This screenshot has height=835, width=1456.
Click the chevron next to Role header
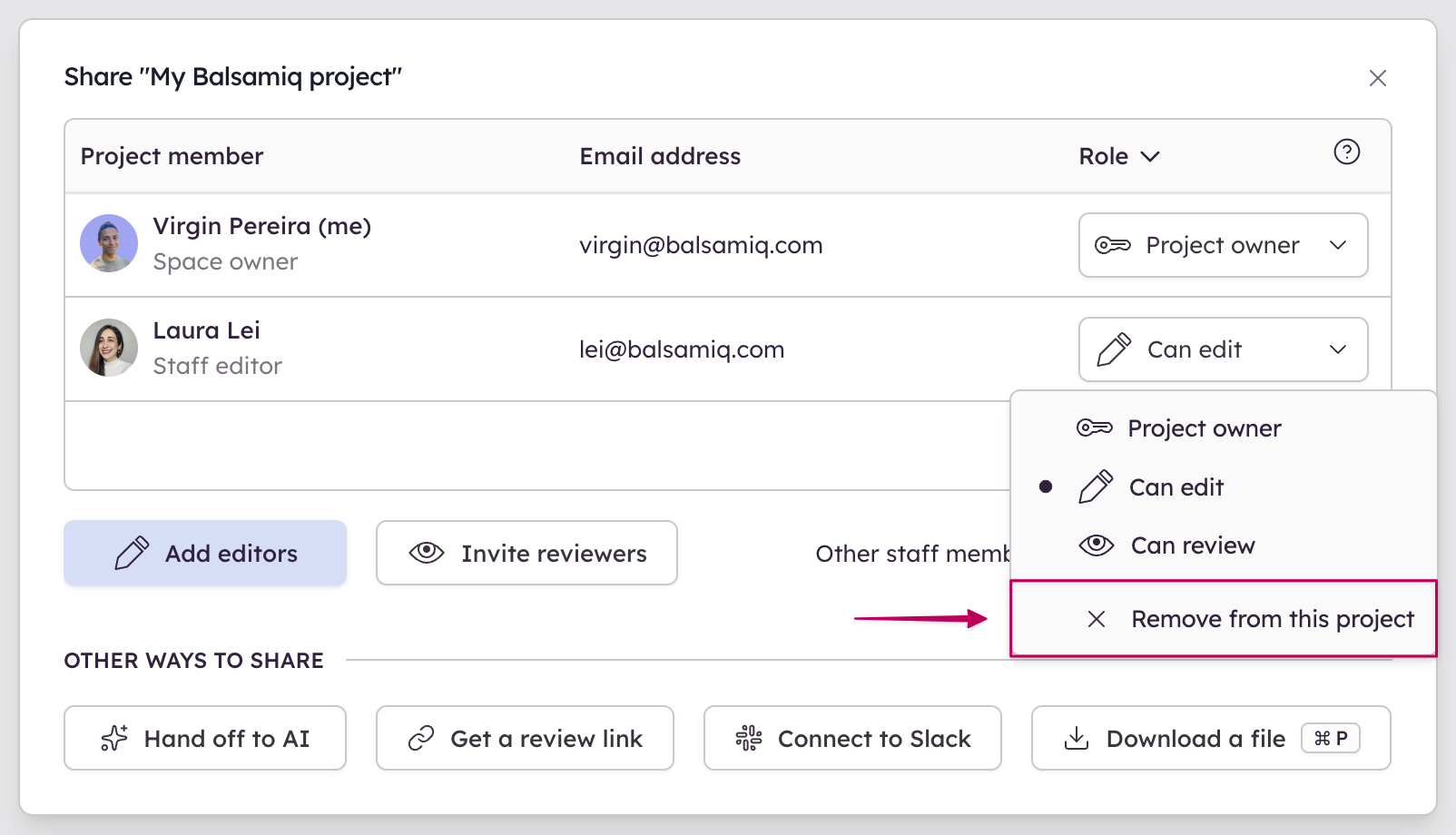click(1150, 156)
